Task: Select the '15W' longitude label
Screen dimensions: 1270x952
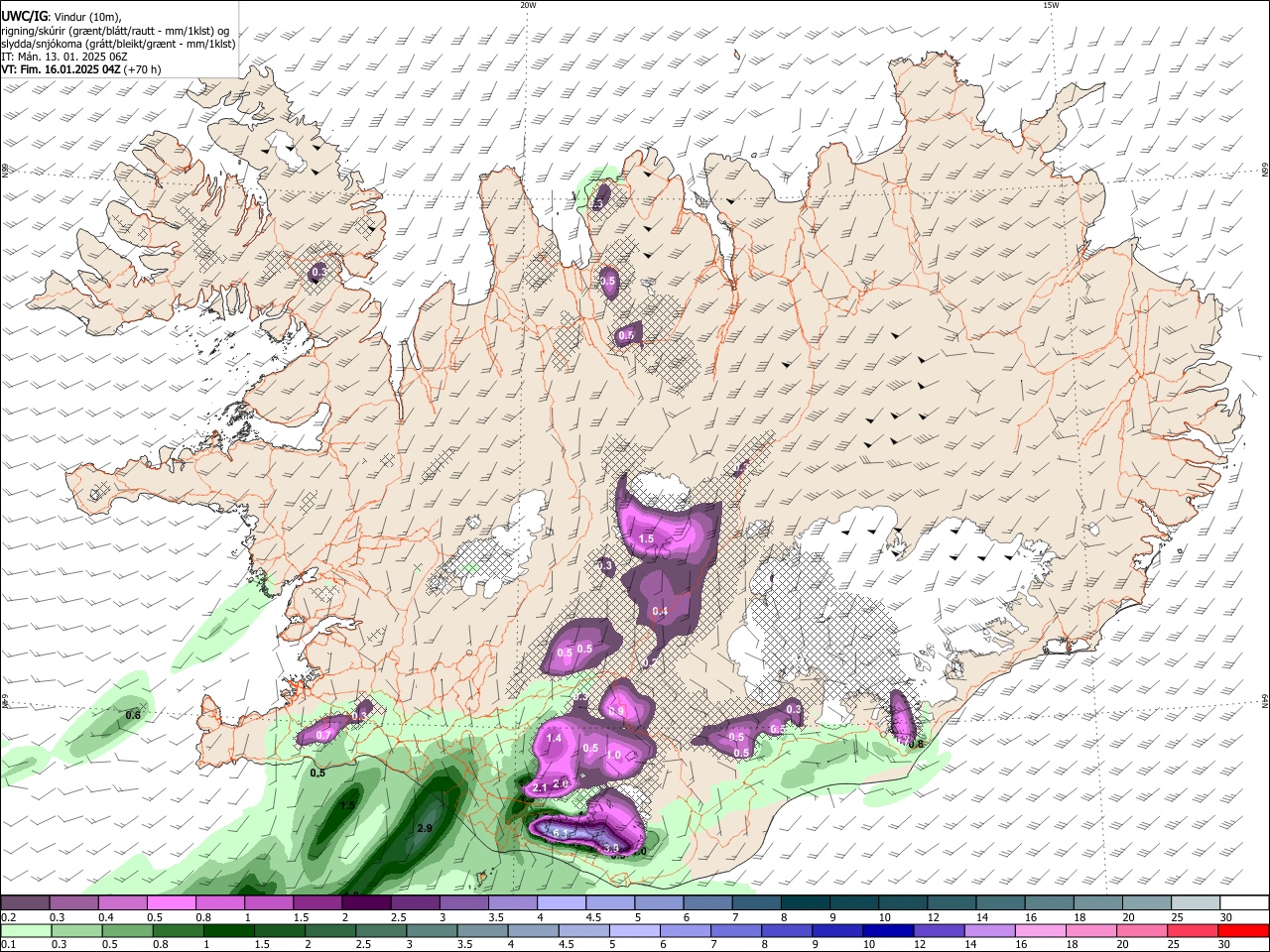Action: [1051, 5]
